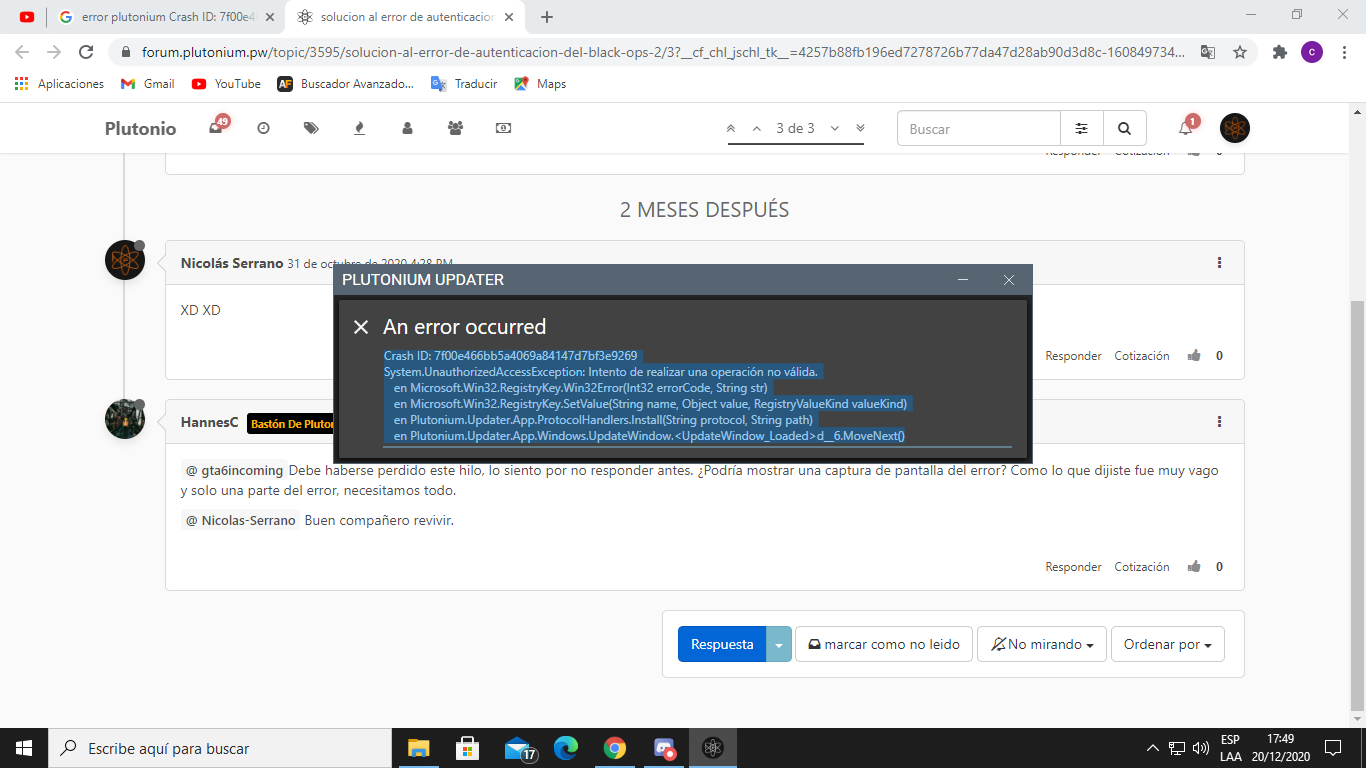Open YouTube bookmark
This screenshot has height=768, width=1366.
226,84
